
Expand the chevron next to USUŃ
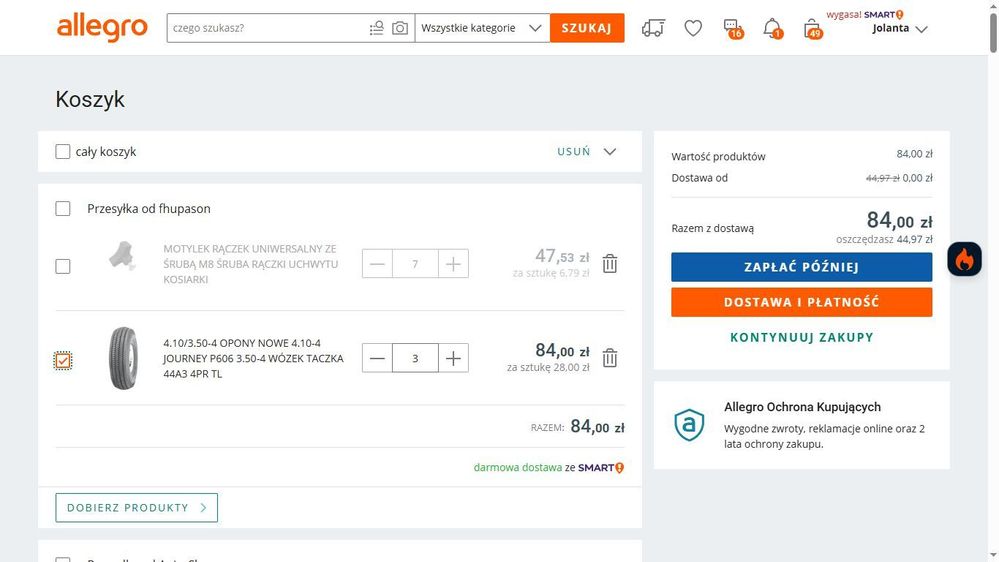tap(610, 152)
